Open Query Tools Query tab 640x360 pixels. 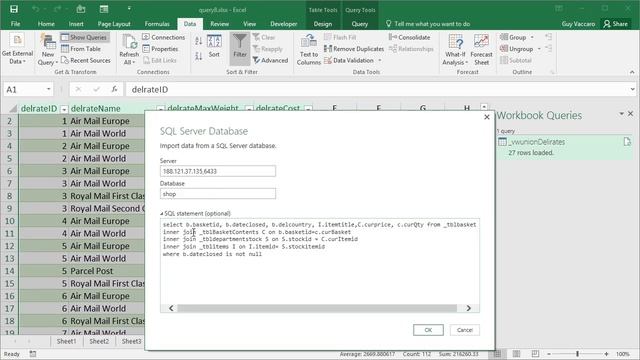pyautogui.click(x=360, y=24)
